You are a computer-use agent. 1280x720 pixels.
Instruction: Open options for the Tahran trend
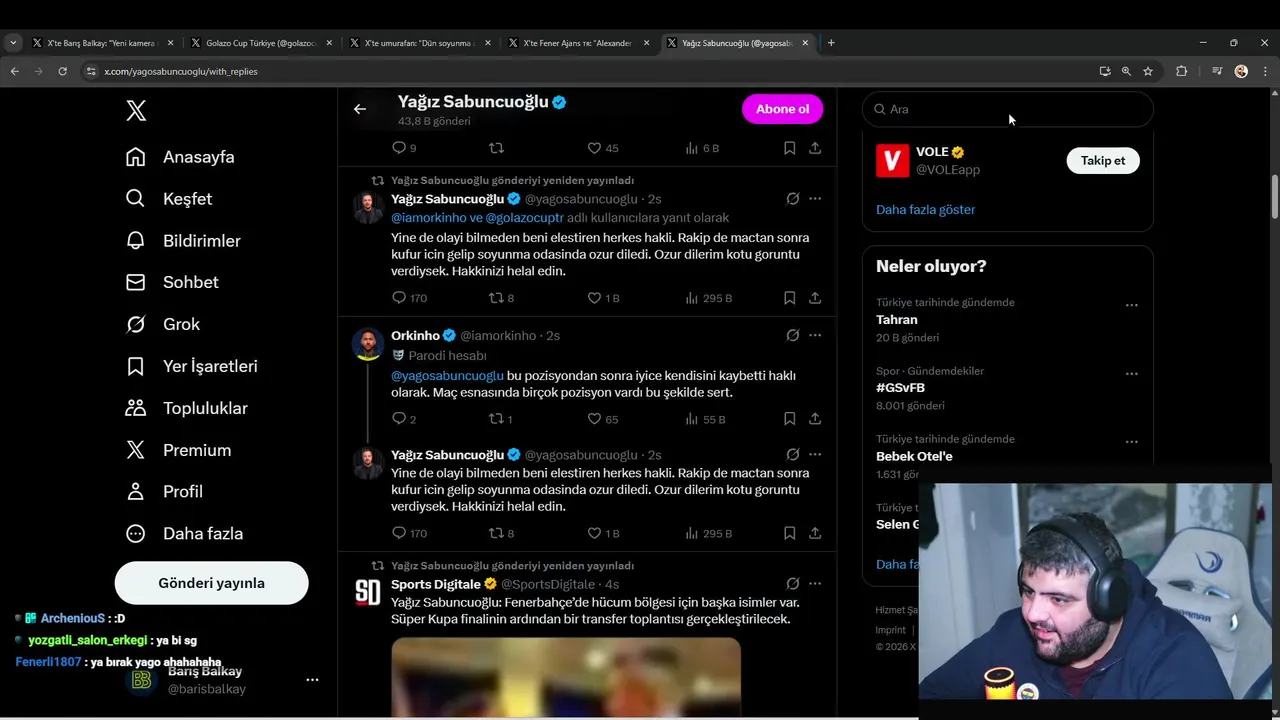[x=1131, y=305]
